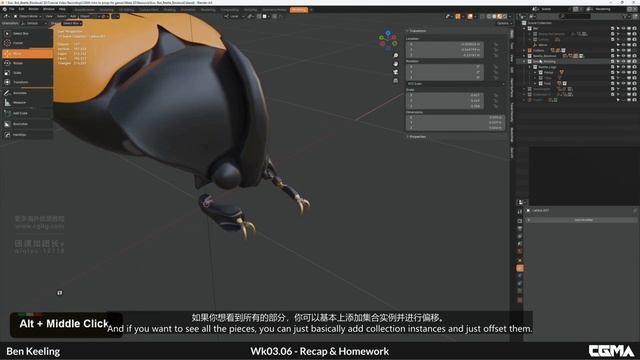The height and width of the screenshot is (360, 640).
Task: Click the outliner search field
Action: 576,16
